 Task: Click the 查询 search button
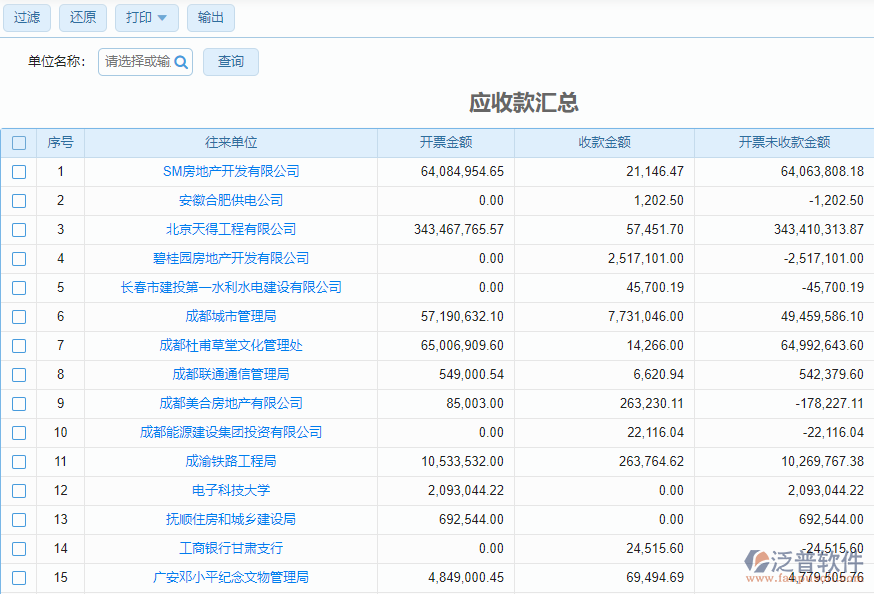tap(230, 61)
